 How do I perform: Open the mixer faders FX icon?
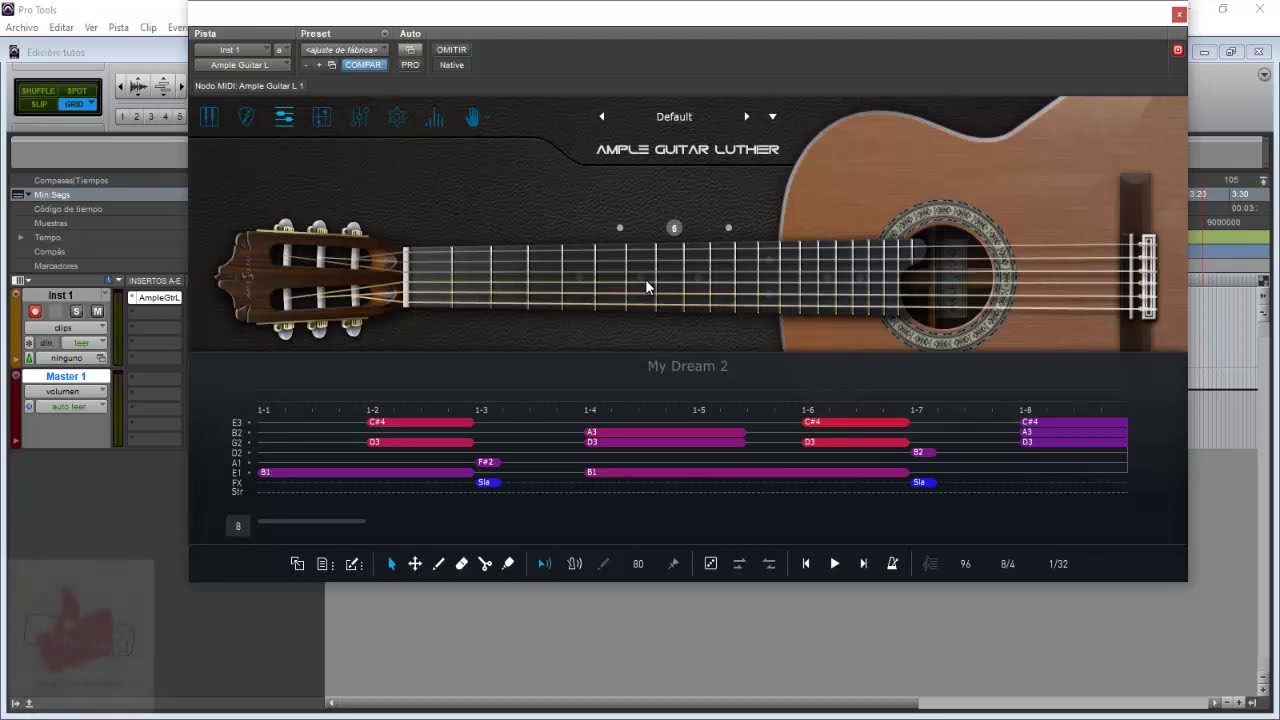pos(360,117)
